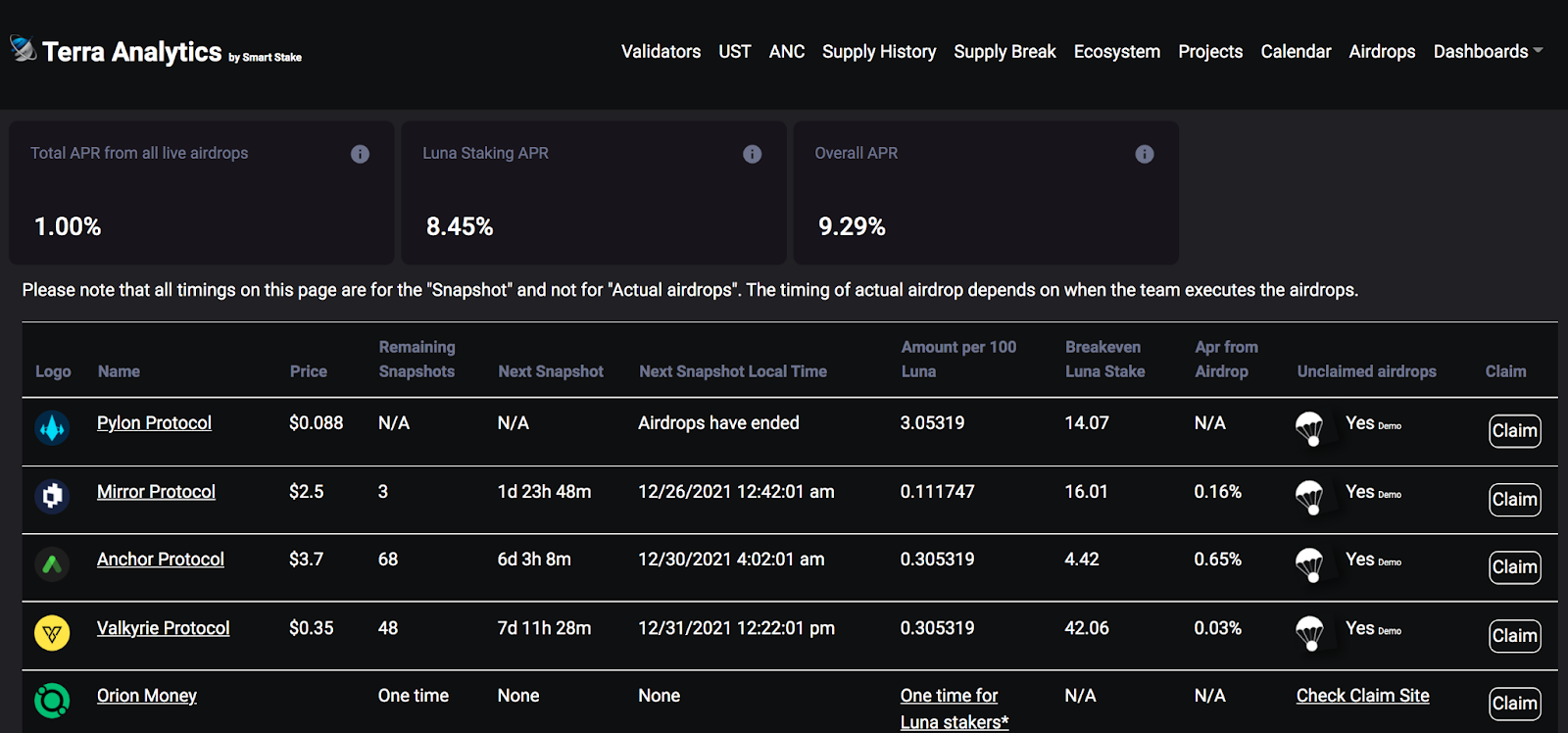The image size is (1568, 733).
Task: Click the Orion Money green logo
Action: 52,701
